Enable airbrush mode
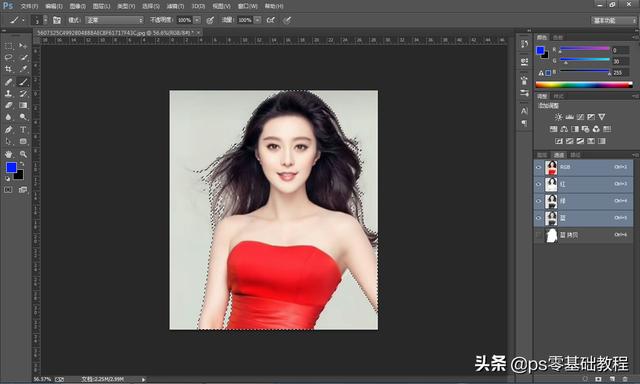The height and width of the screenshot is (384, 640). (x=271, y=20)
